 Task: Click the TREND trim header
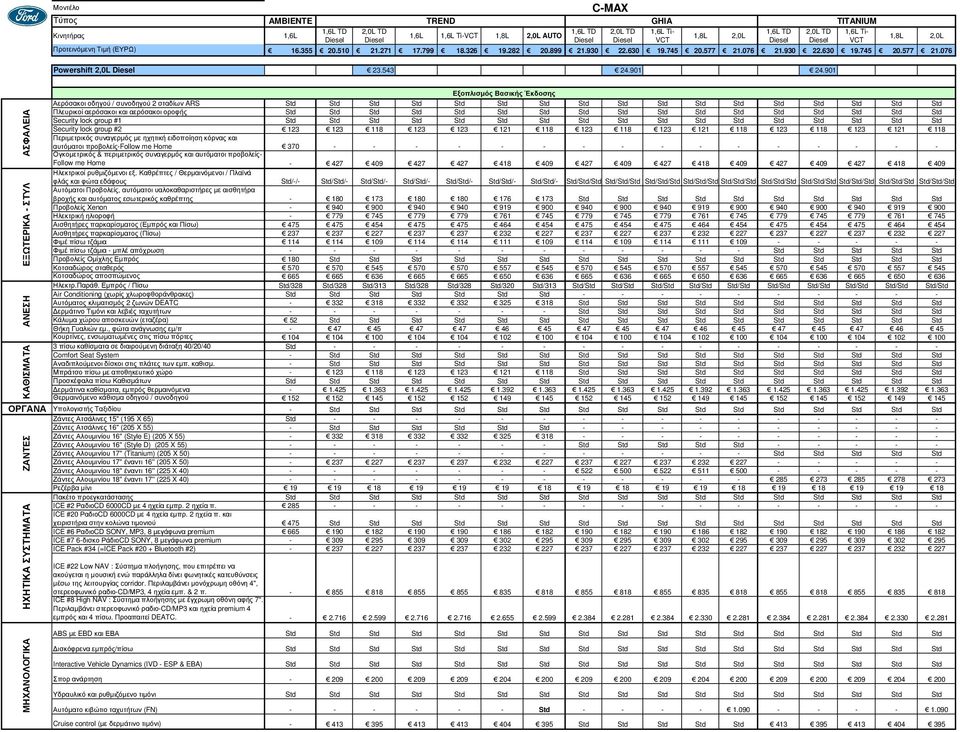440,21
